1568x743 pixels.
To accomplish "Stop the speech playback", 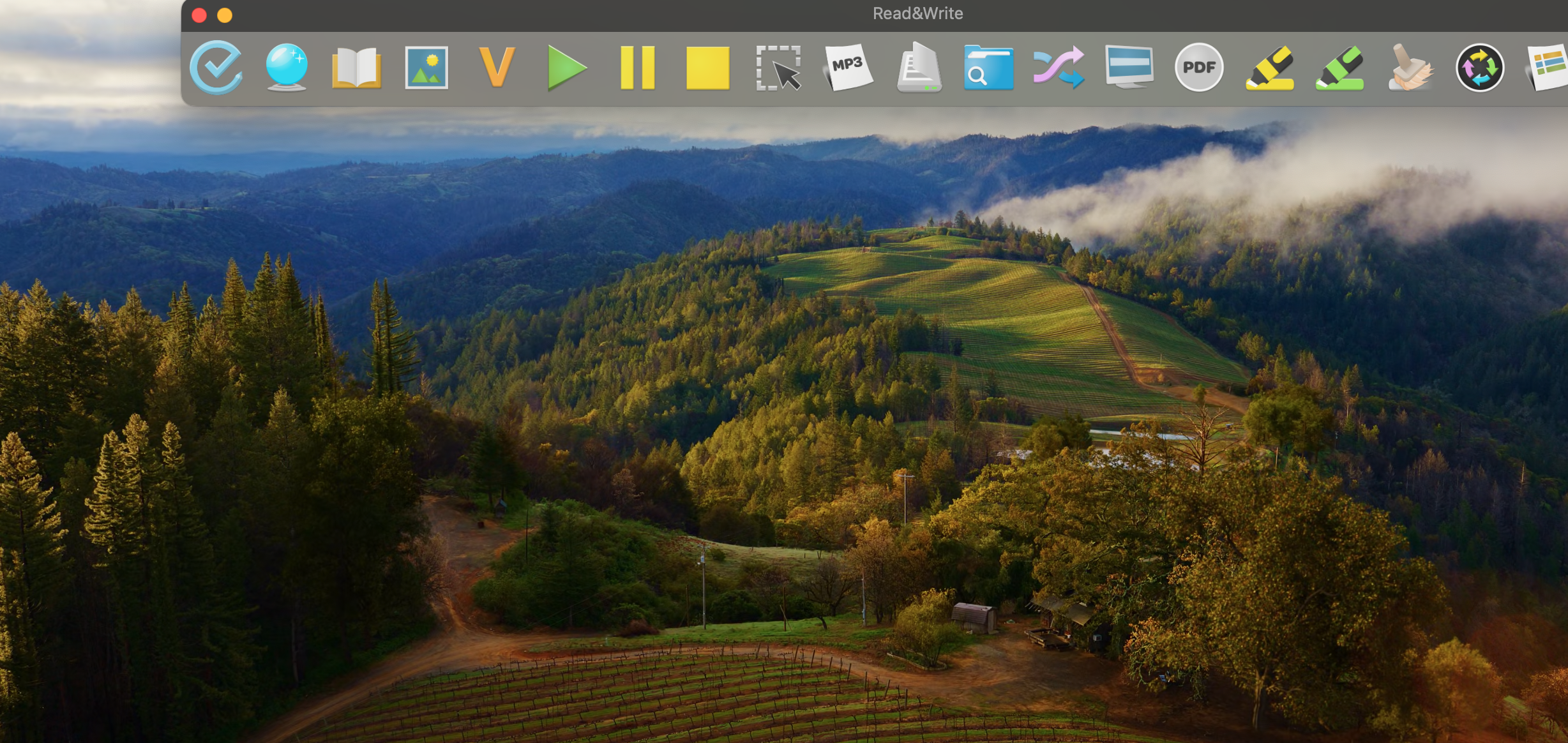I will [709, 67].
